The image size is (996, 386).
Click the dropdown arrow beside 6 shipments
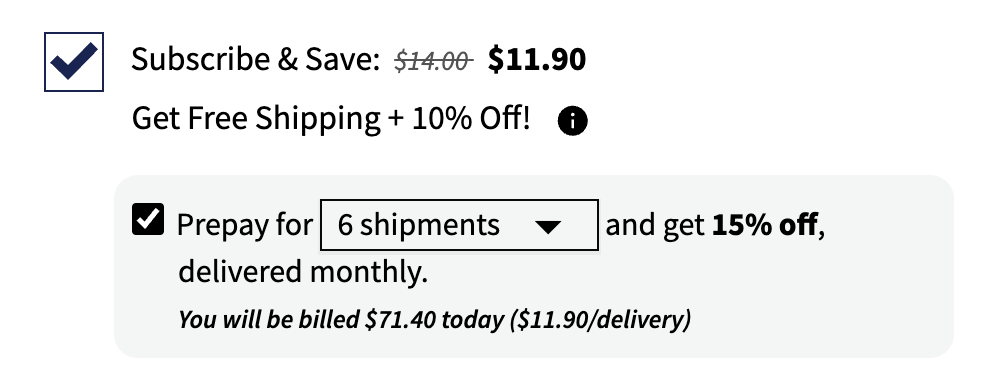548,227
